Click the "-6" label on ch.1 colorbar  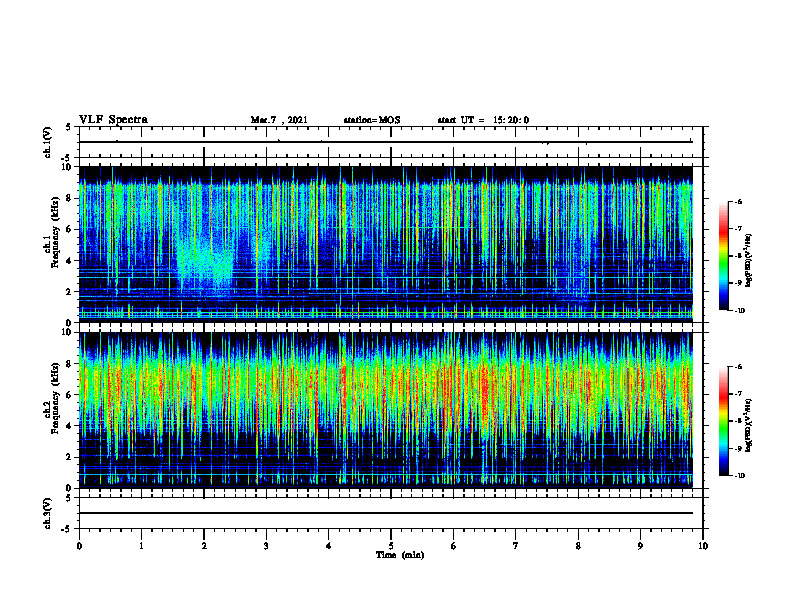click(x=738, y=202)
